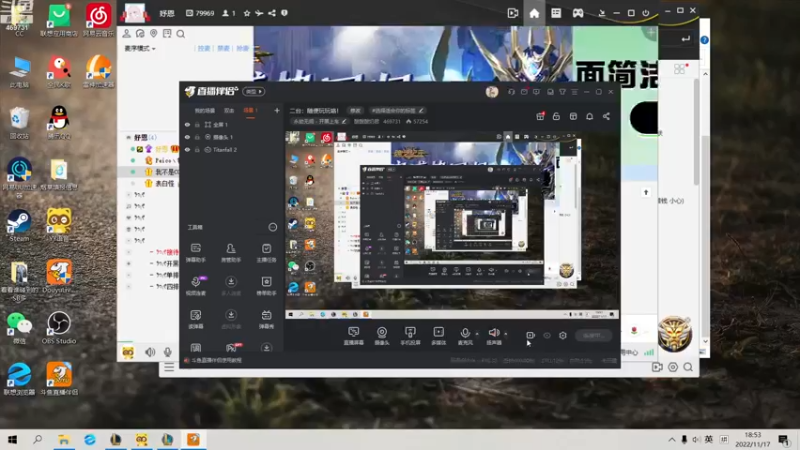Open Steam desktop shortcut

[x=19, y=224]
